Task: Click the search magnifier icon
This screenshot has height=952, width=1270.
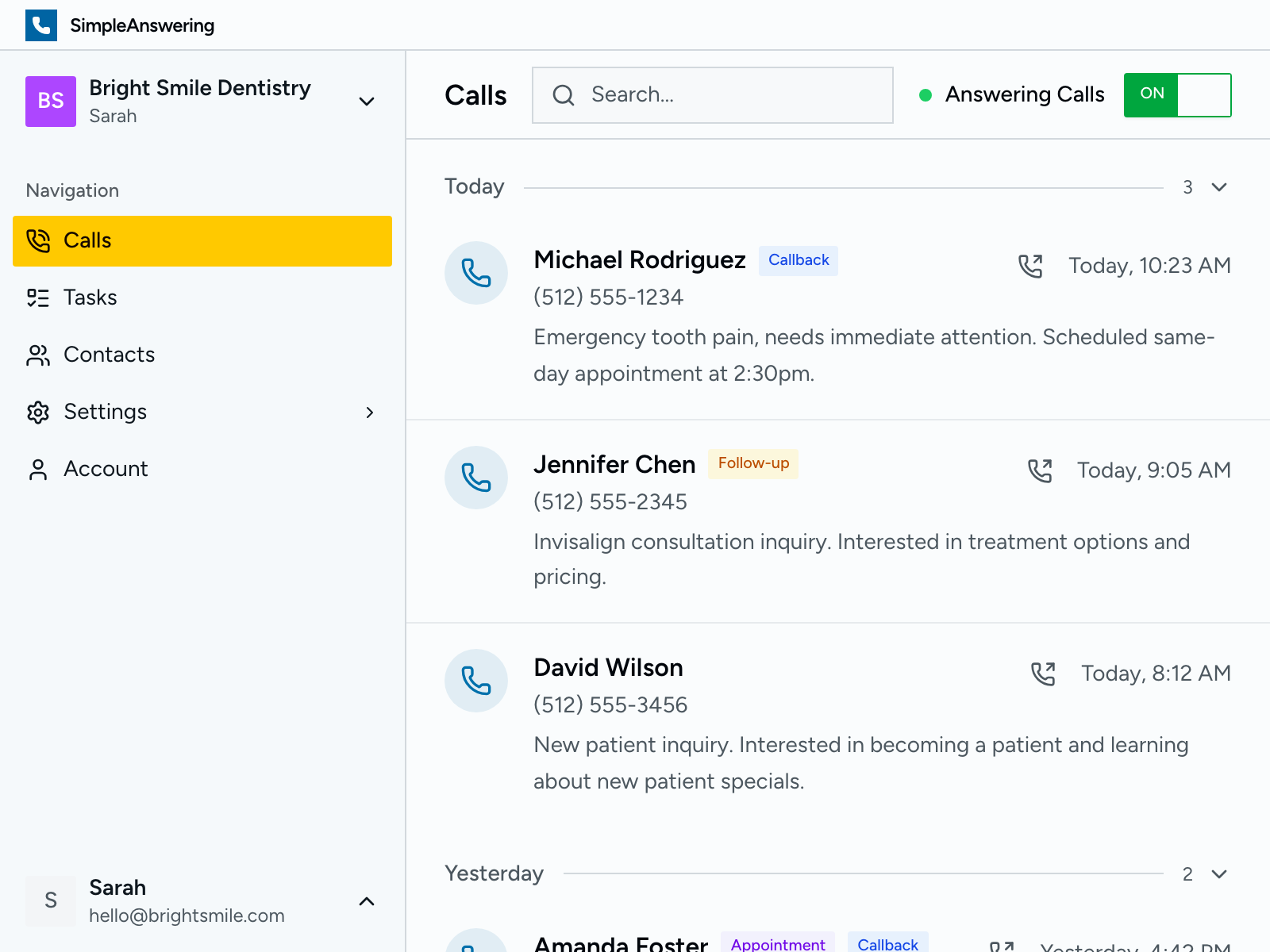Action: 564,95
